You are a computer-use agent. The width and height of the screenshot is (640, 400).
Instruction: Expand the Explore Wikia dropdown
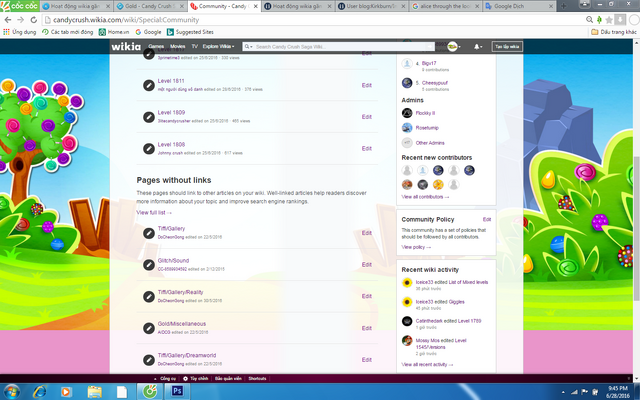coord(218,47)
